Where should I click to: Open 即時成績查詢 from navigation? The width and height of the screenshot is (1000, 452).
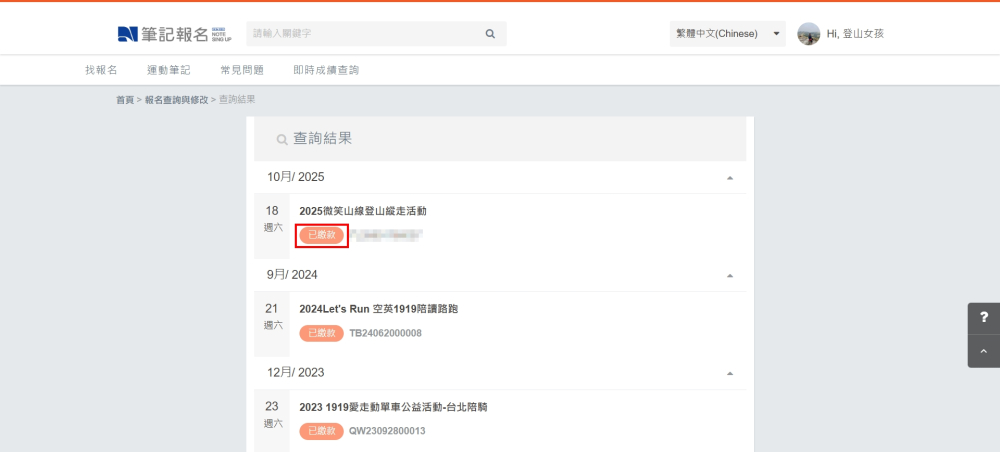[x=326, y=70]
